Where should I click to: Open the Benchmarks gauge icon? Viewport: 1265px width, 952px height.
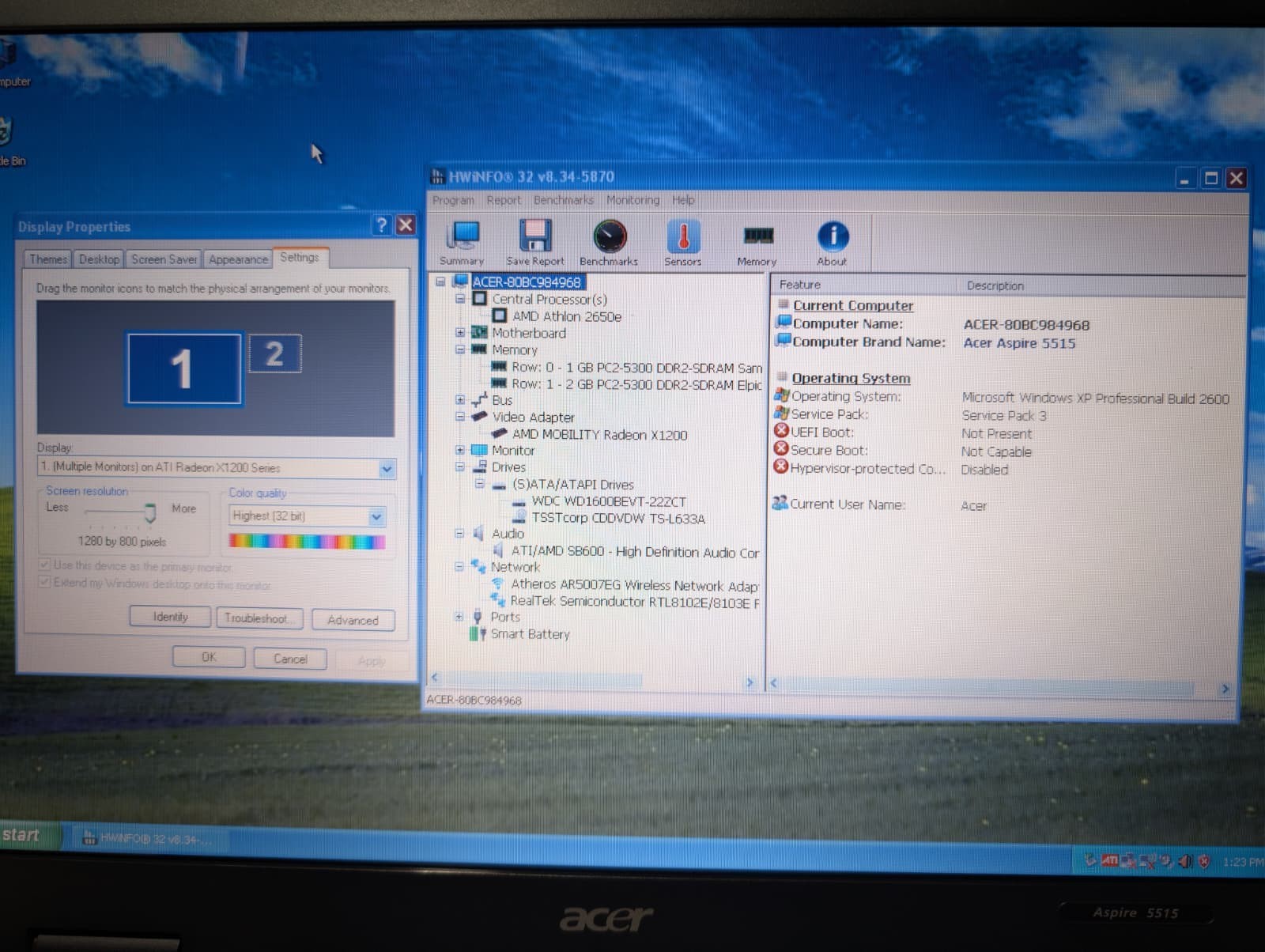click(x=609, y=243)
